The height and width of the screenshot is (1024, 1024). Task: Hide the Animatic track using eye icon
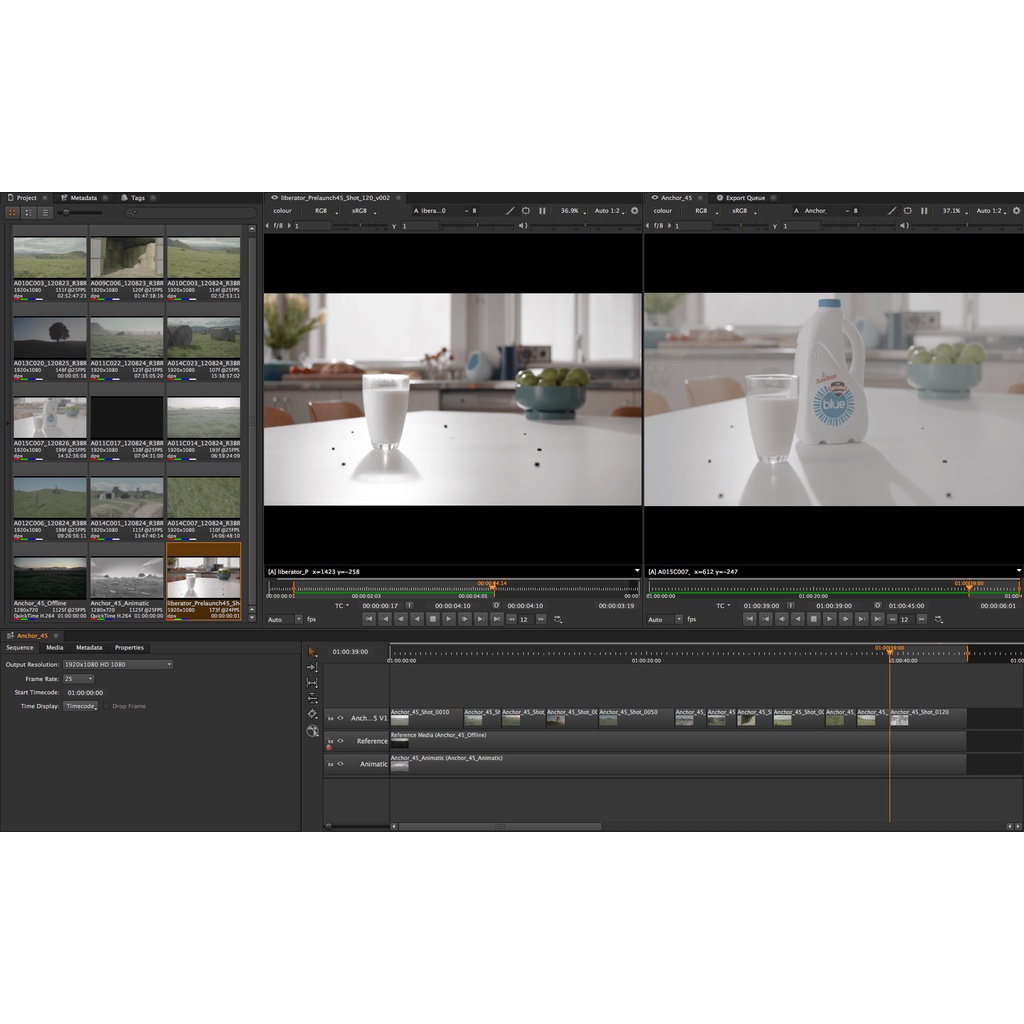click(340, 764)
